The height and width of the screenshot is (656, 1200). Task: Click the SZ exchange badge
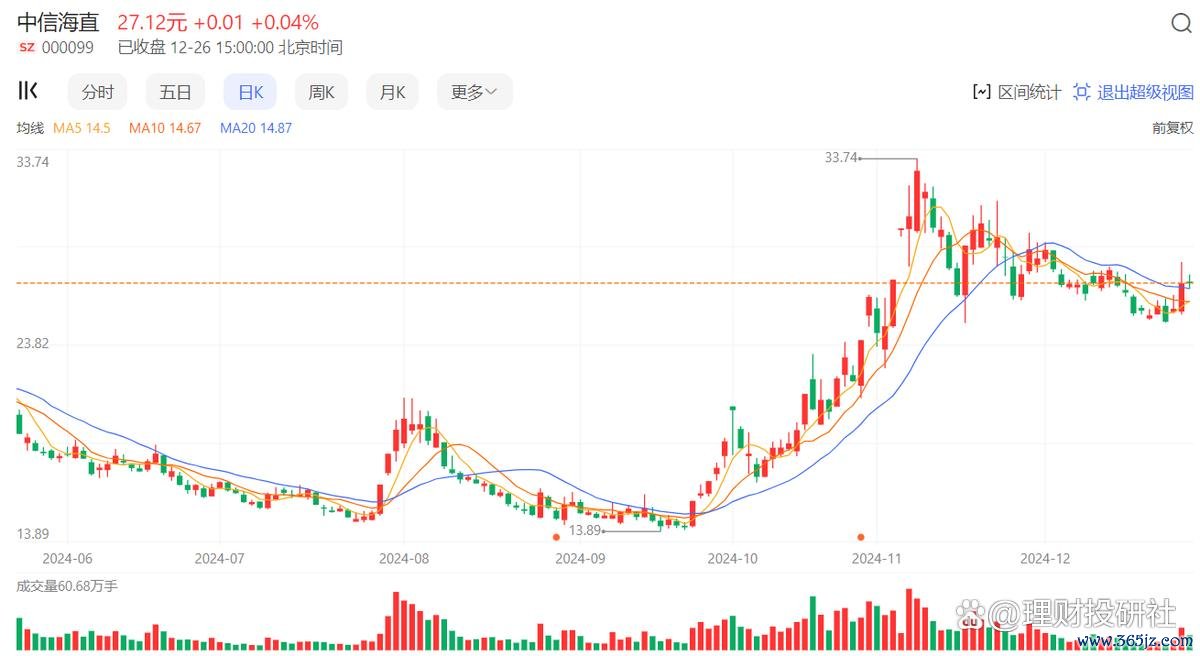point(27,47)
